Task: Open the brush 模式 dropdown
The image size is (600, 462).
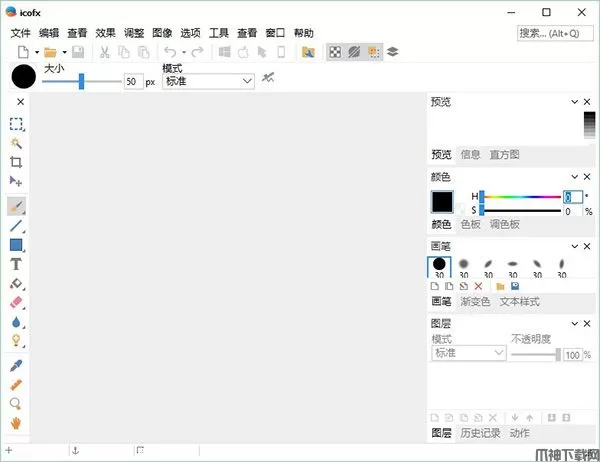Action: pos(208,82)
